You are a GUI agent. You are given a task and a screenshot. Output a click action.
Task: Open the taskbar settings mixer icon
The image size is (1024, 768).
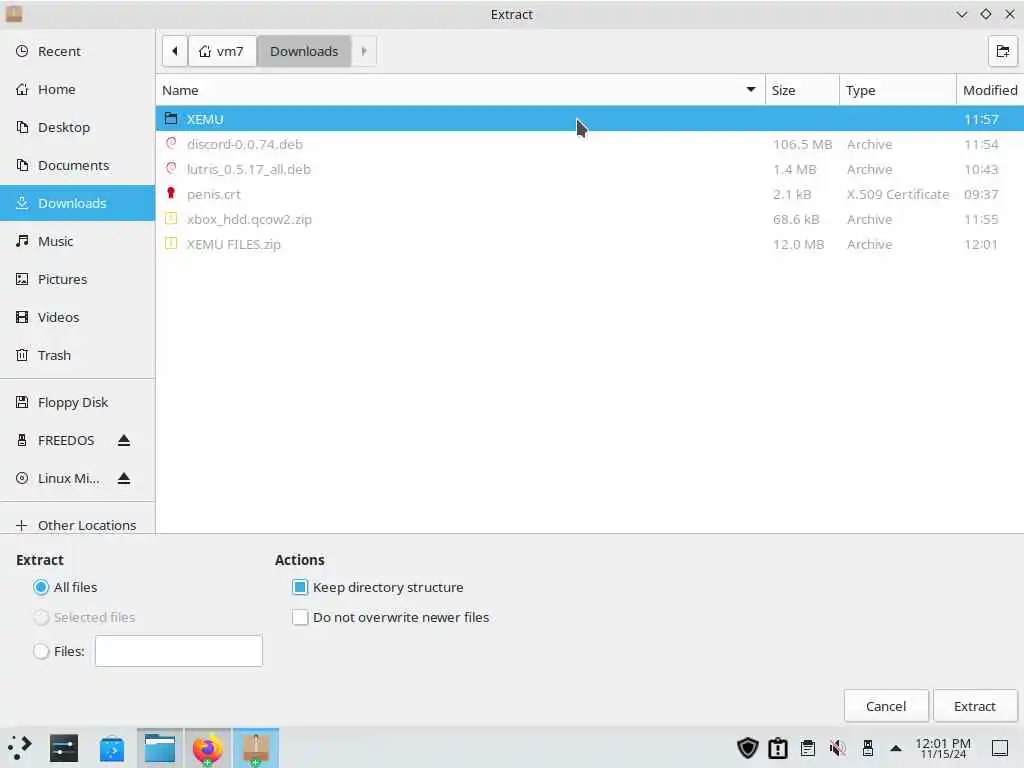point(64,748)
